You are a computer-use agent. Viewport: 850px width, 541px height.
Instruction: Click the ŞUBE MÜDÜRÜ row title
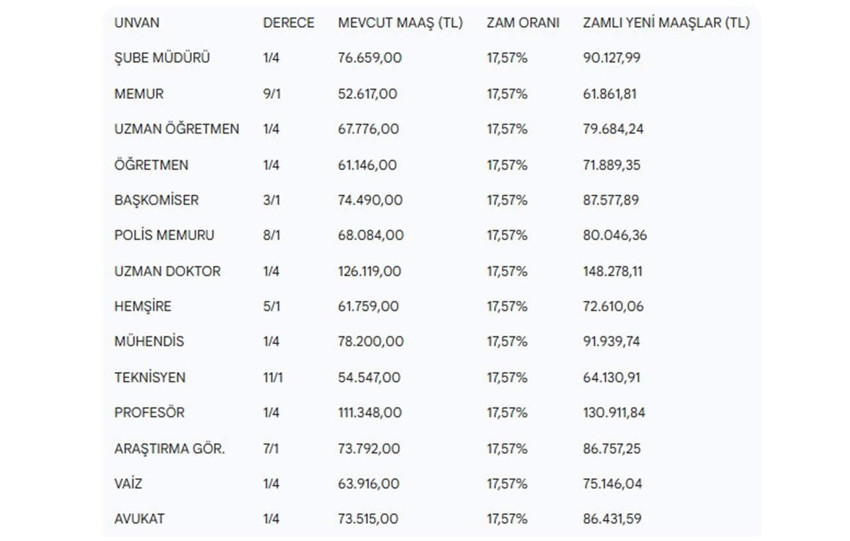point(162,58)
